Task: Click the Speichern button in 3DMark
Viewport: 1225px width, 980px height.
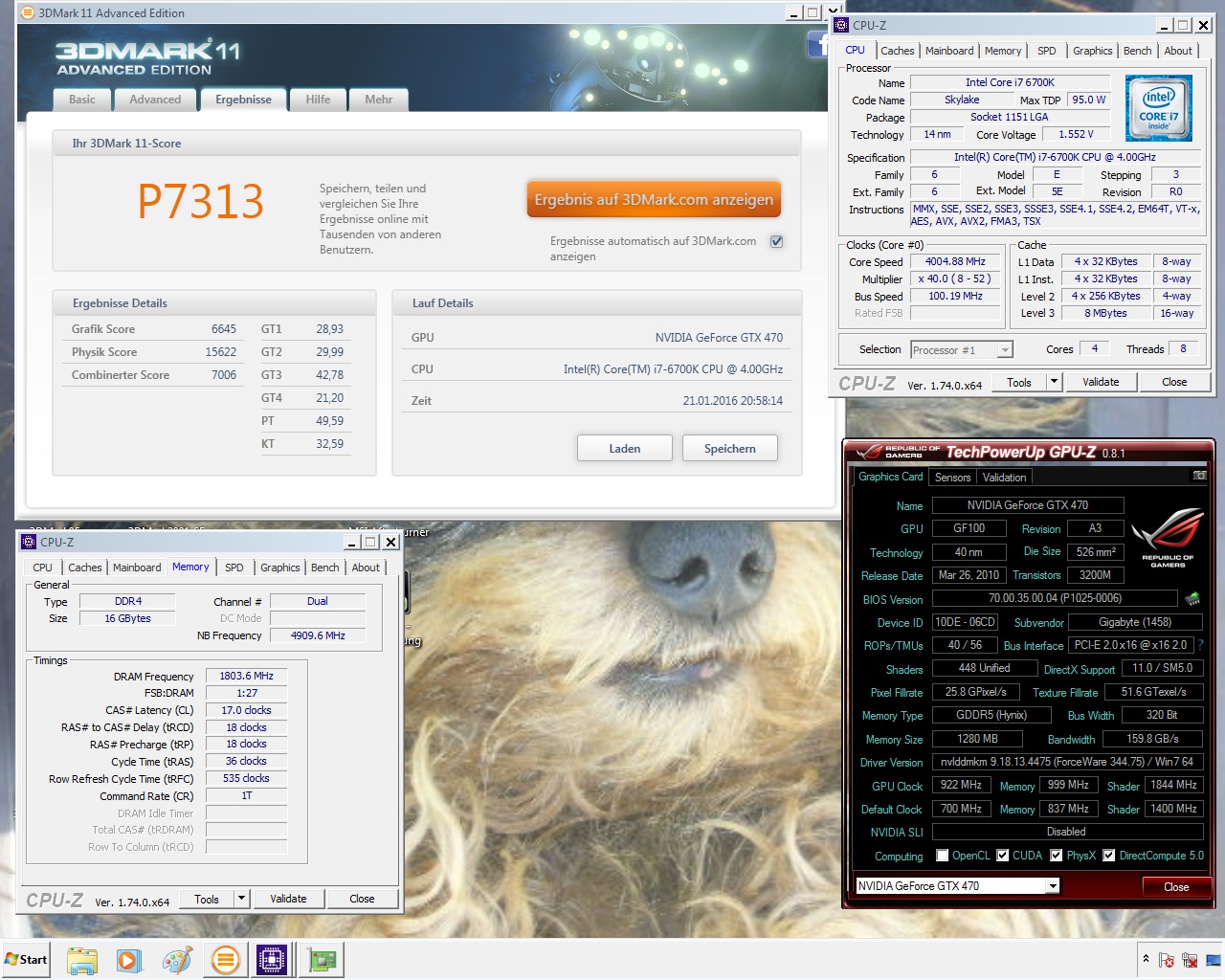Action: pos(730,448)
